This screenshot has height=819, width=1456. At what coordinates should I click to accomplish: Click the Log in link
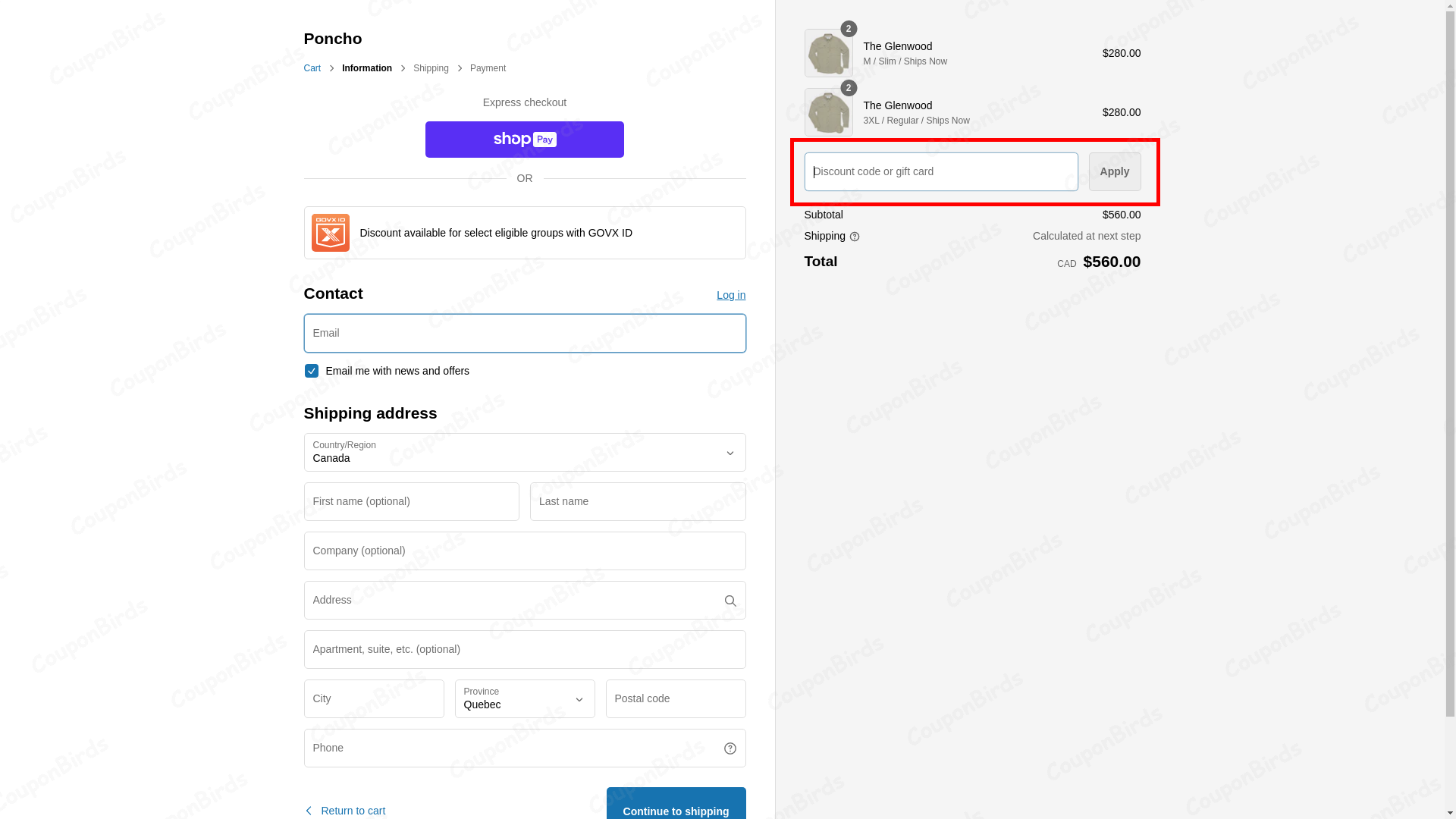(x=731, y=295)
